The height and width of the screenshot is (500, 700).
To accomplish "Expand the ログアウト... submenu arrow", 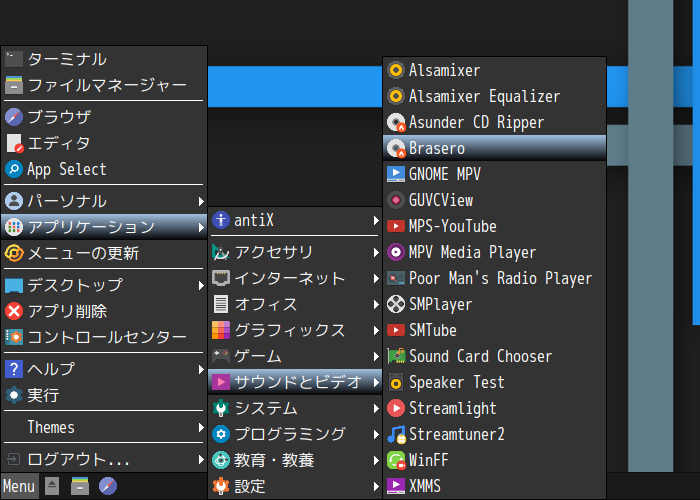I will 201,459.
